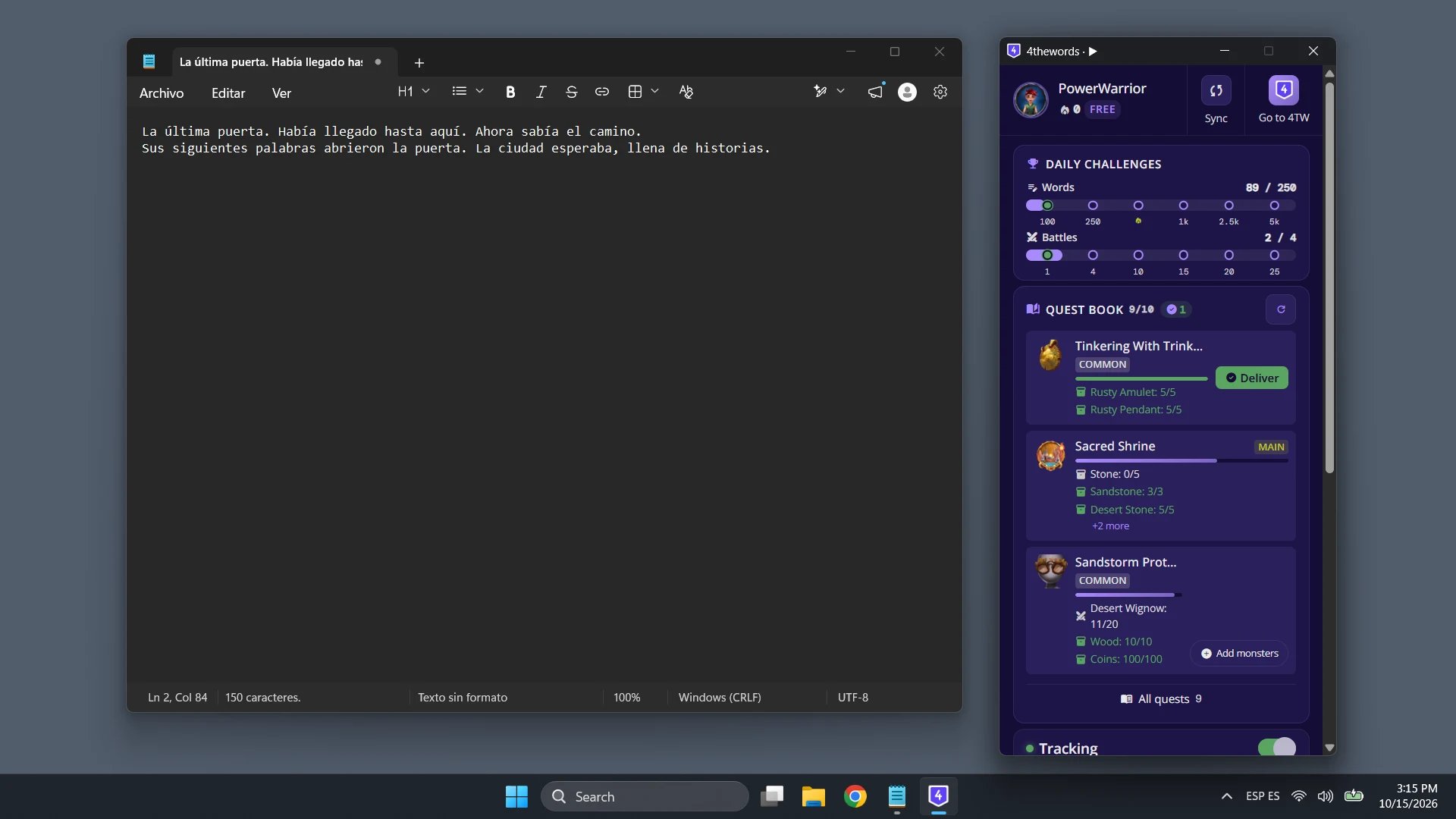Screen dimensions: 1456x819
Task: Expand the list style dropdown arrow
Action: click(x=479, y=91)
